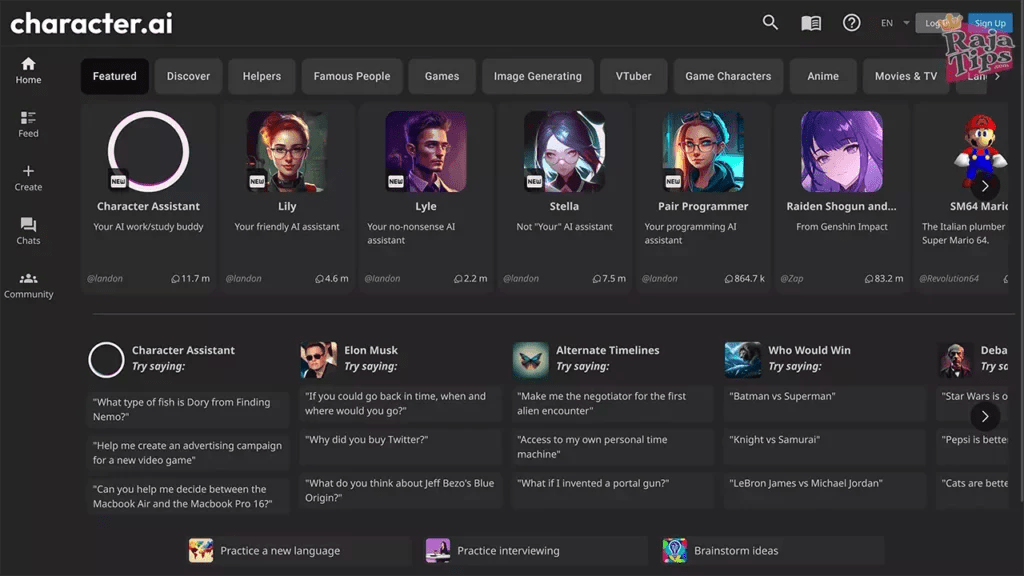Click the Log In button
This screenshot has height=576, width=1024.
938,23
